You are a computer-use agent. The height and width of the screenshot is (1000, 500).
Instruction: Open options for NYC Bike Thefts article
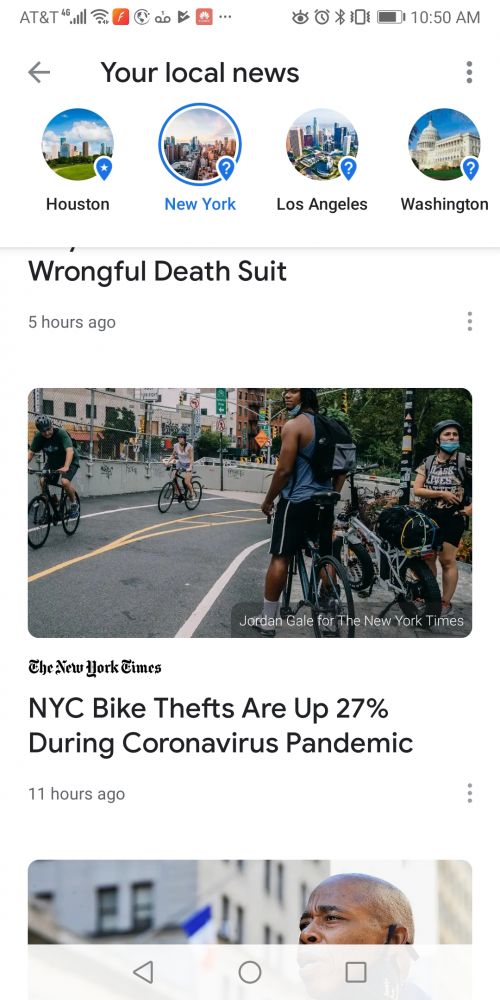click(469, 793)
